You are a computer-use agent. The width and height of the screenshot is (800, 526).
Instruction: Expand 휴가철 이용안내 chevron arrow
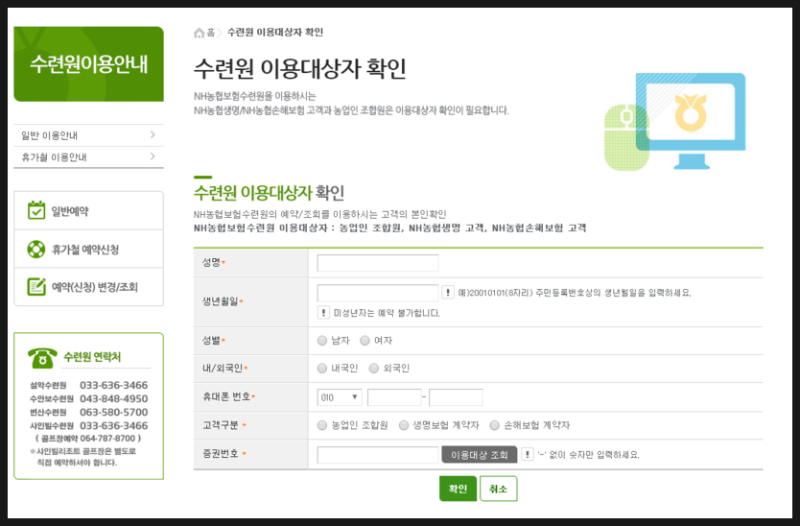(x=153, y=157)
